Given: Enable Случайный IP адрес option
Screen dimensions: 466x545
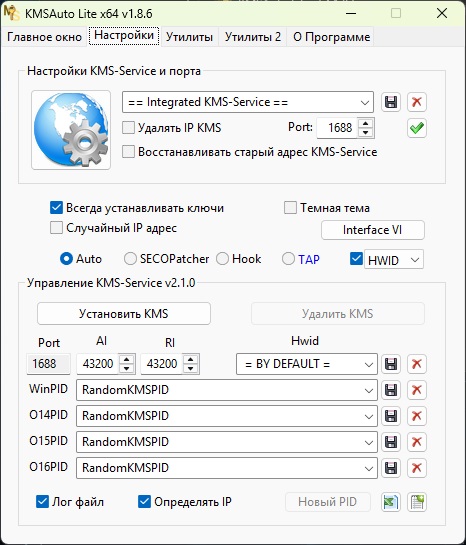Looking at the screenshot, I should (x=56, y=228).
